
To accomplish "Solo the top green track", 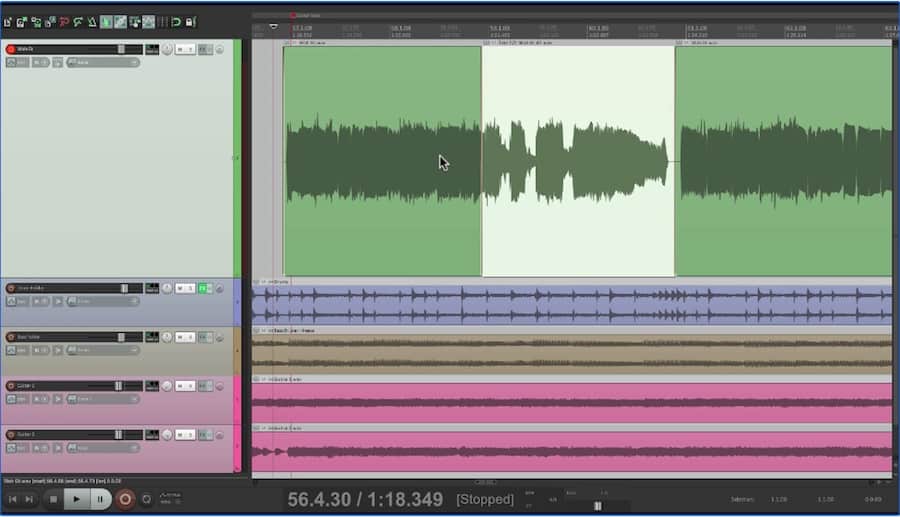I will (190, 49).
